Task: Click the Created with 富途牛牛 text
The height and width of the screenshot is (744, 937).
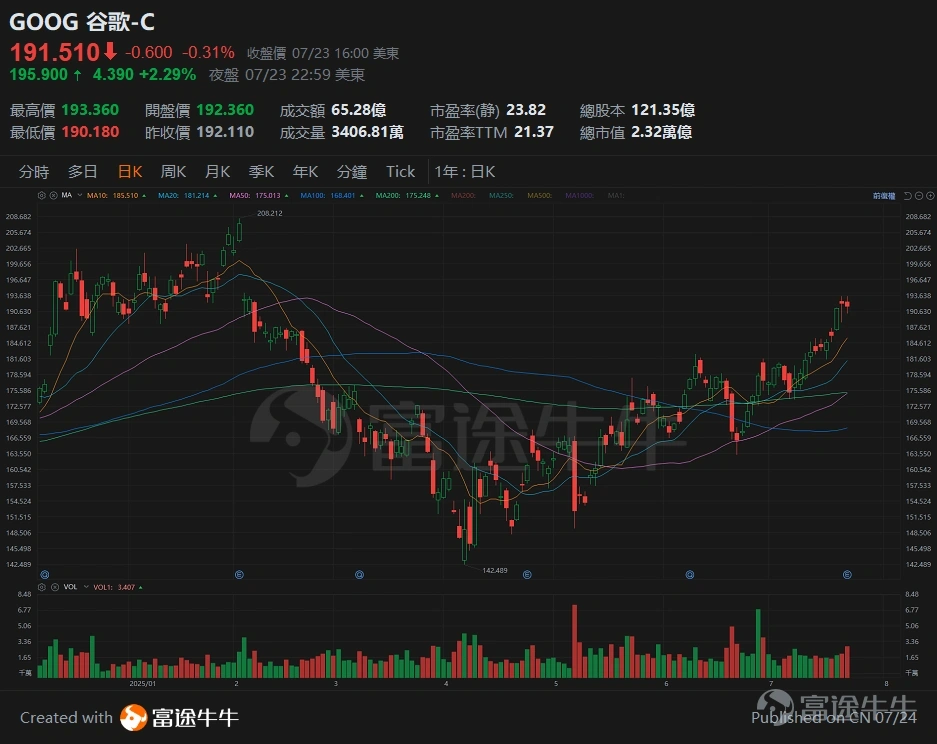Action: point(129,718)
